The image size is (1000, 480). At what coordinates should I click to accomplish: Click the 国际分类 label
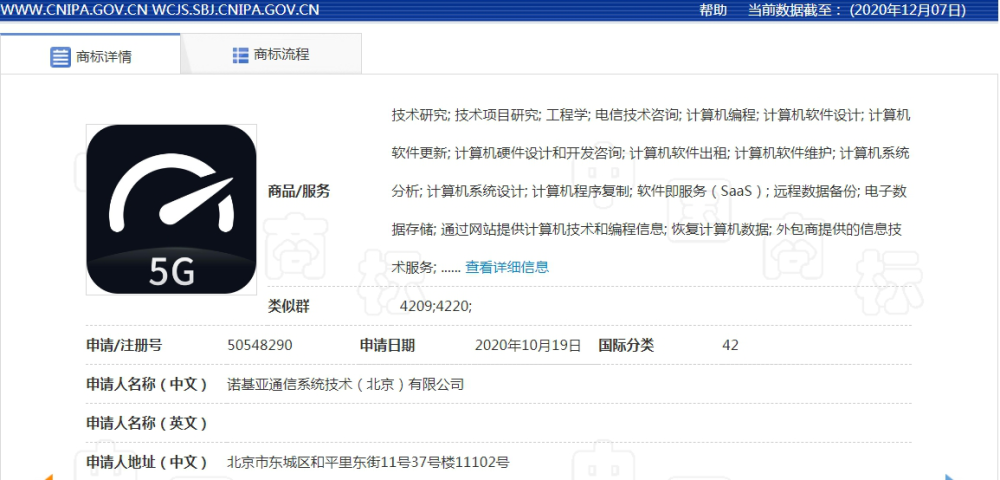tap(626, 345)
